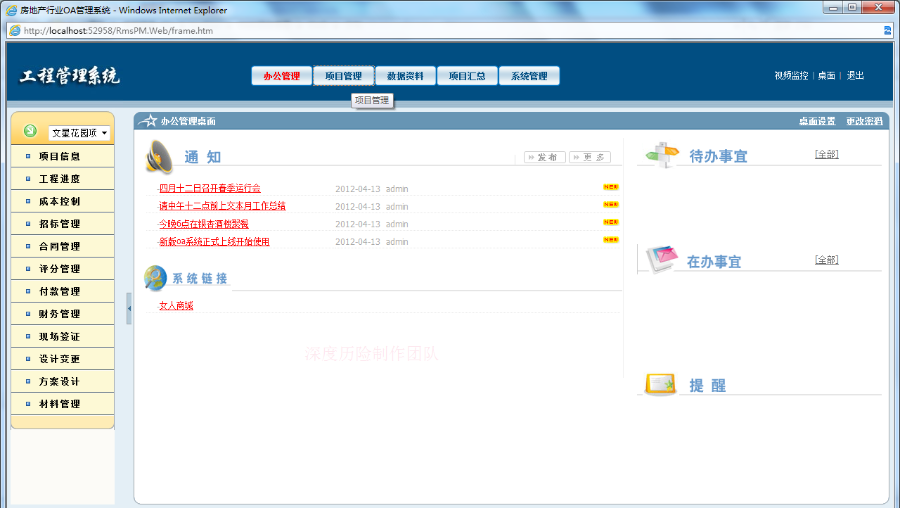Open the project selector dropdown 文星花园项
The image size is (900, 508).
pyautogui.click(x=79, y=133)
